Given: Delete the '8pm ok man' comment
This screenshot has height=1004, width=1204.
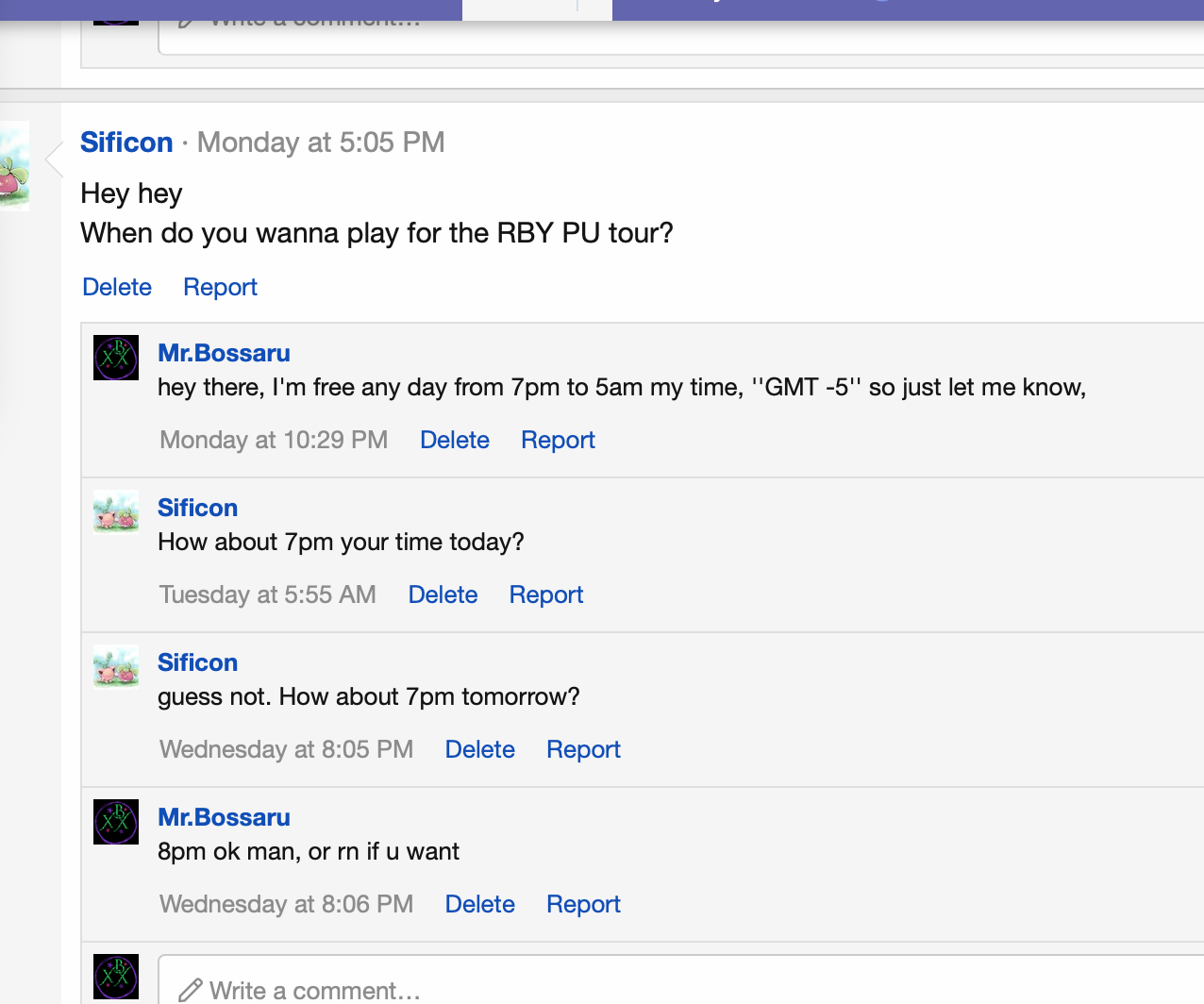Looking at the screenshot, I should point(480,904).
